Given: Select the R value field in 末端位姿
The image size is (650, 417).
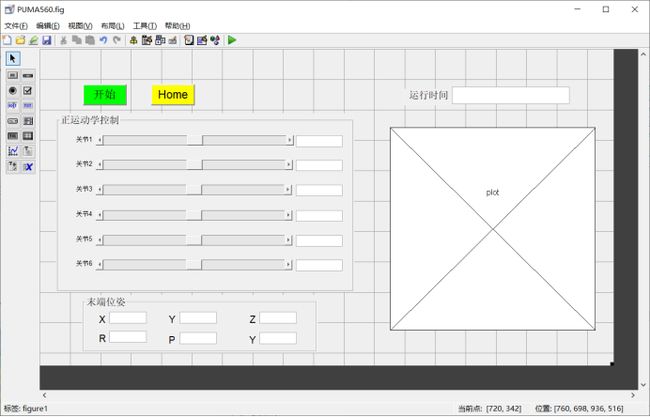Looking at the screenshot, I should [x=128, y=337].
